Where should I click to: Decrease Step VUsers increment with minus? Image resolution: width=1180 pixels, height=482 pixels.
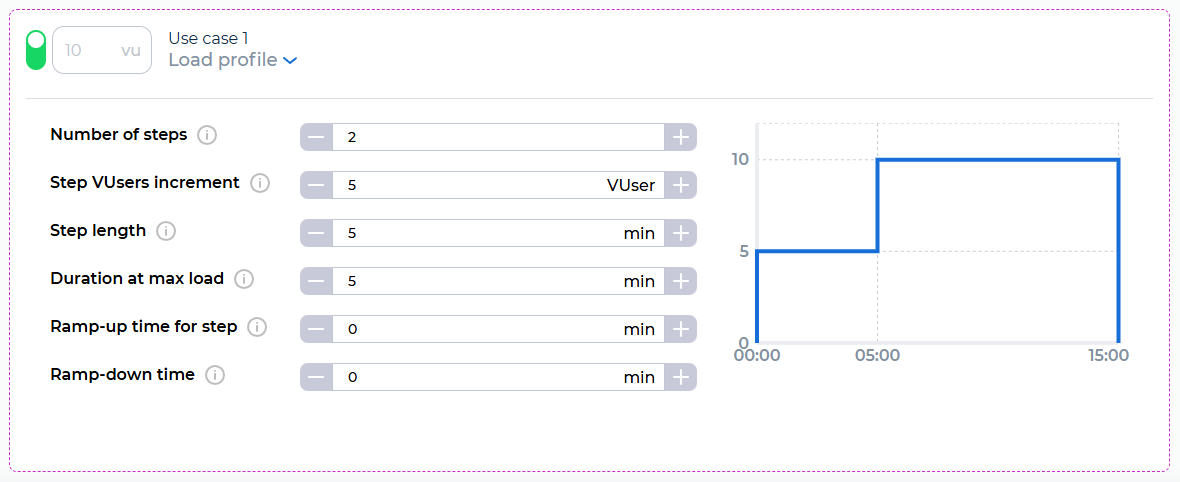[x=316, y=185]
